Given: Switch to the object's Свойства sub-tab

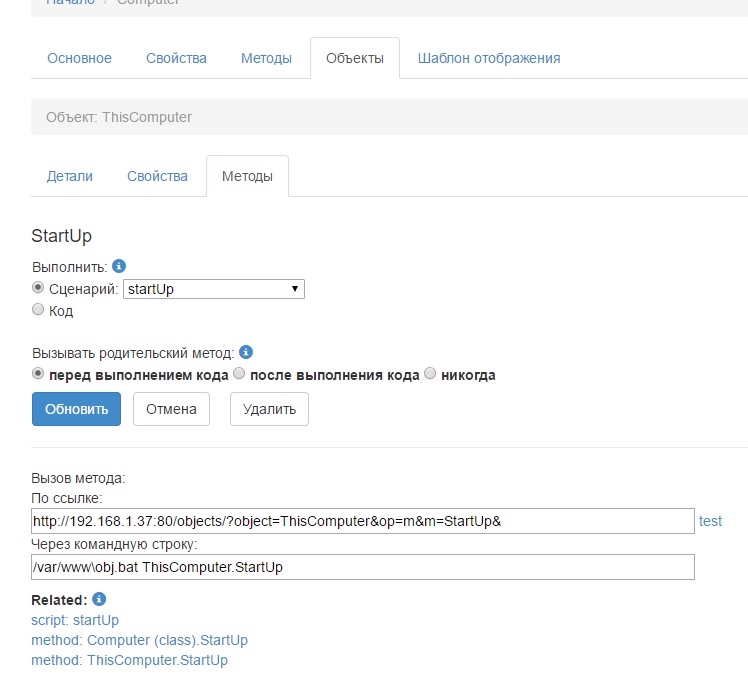Looking at the screenshot, I should click(x=157, y=176).
